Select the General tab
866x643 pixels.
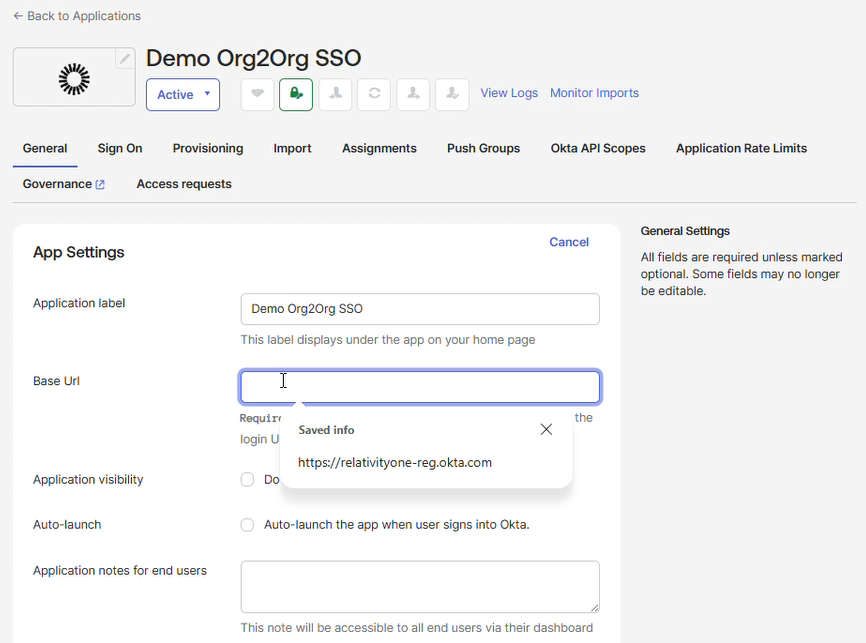[x=45, y=148]
